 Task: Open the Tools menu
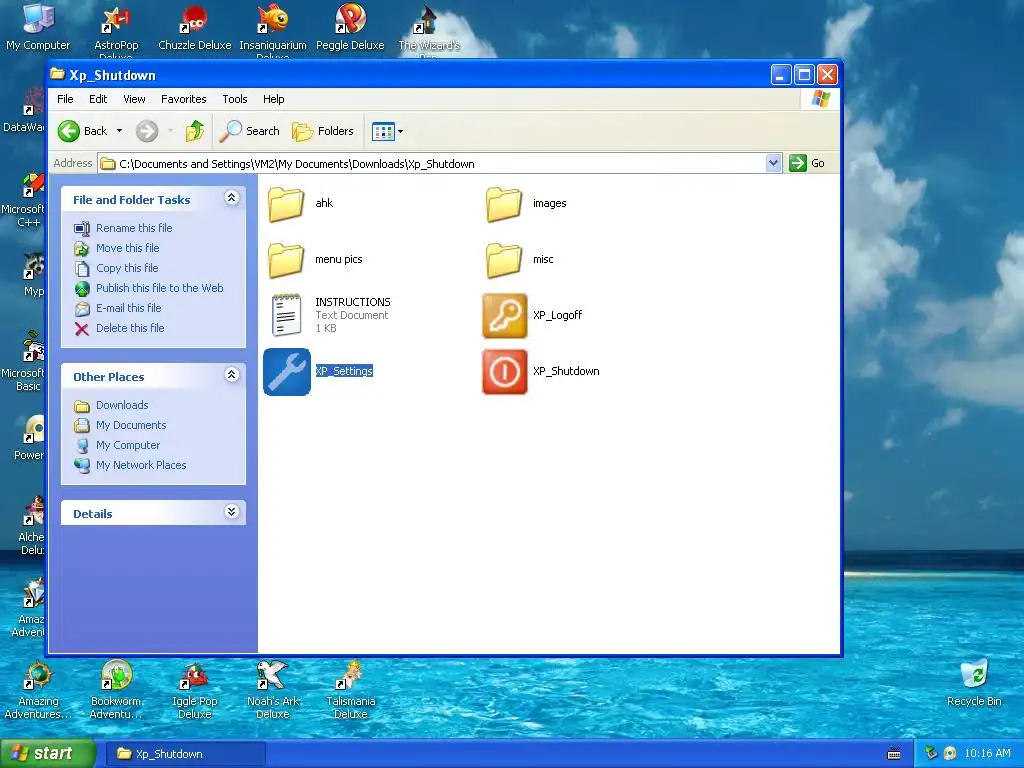pyautogui.click(x=234, y=99)
